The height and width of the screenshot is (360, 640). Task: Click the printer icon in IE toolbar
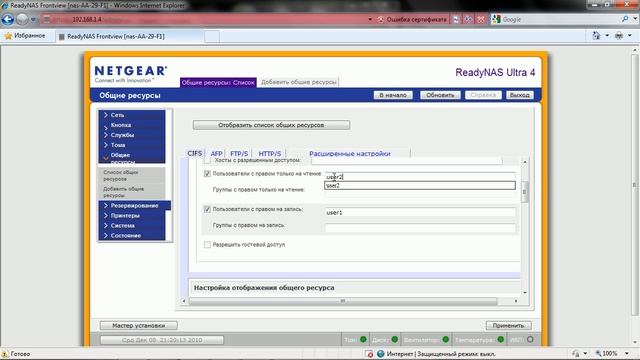tap(619, 36)
